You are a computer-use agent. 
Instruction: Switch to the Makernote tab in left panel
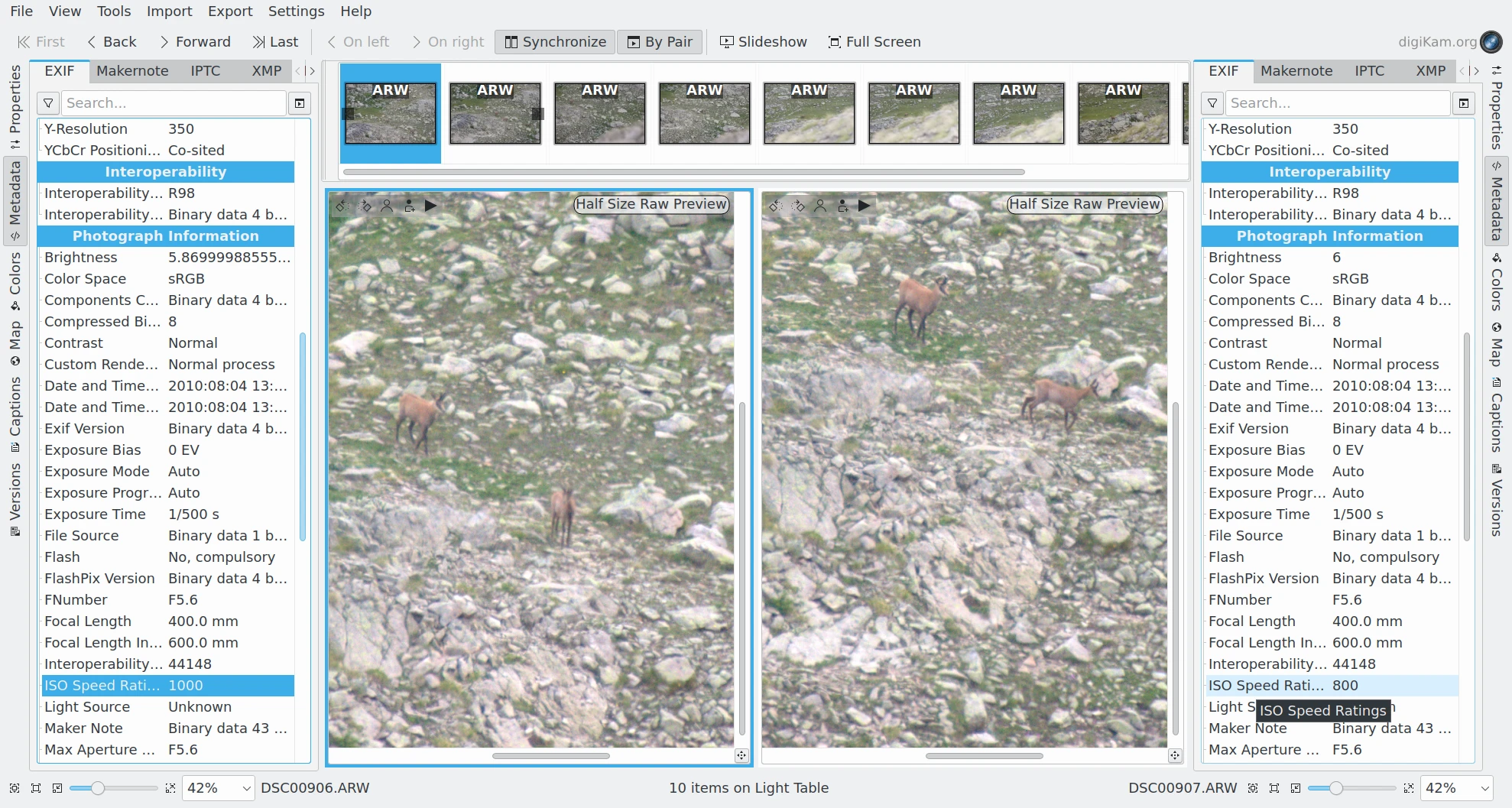(132, 71)
